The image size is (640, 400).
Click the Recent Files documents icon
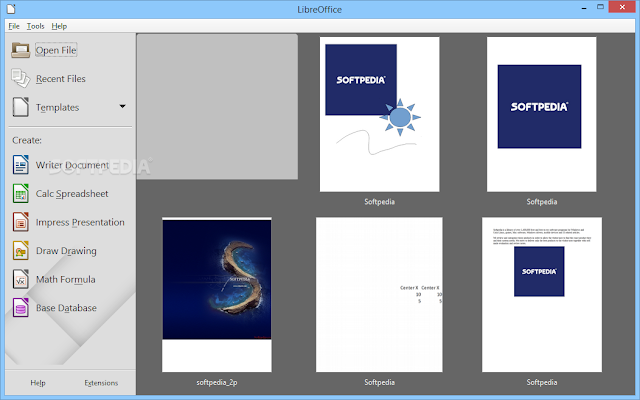tap(20, 78)
